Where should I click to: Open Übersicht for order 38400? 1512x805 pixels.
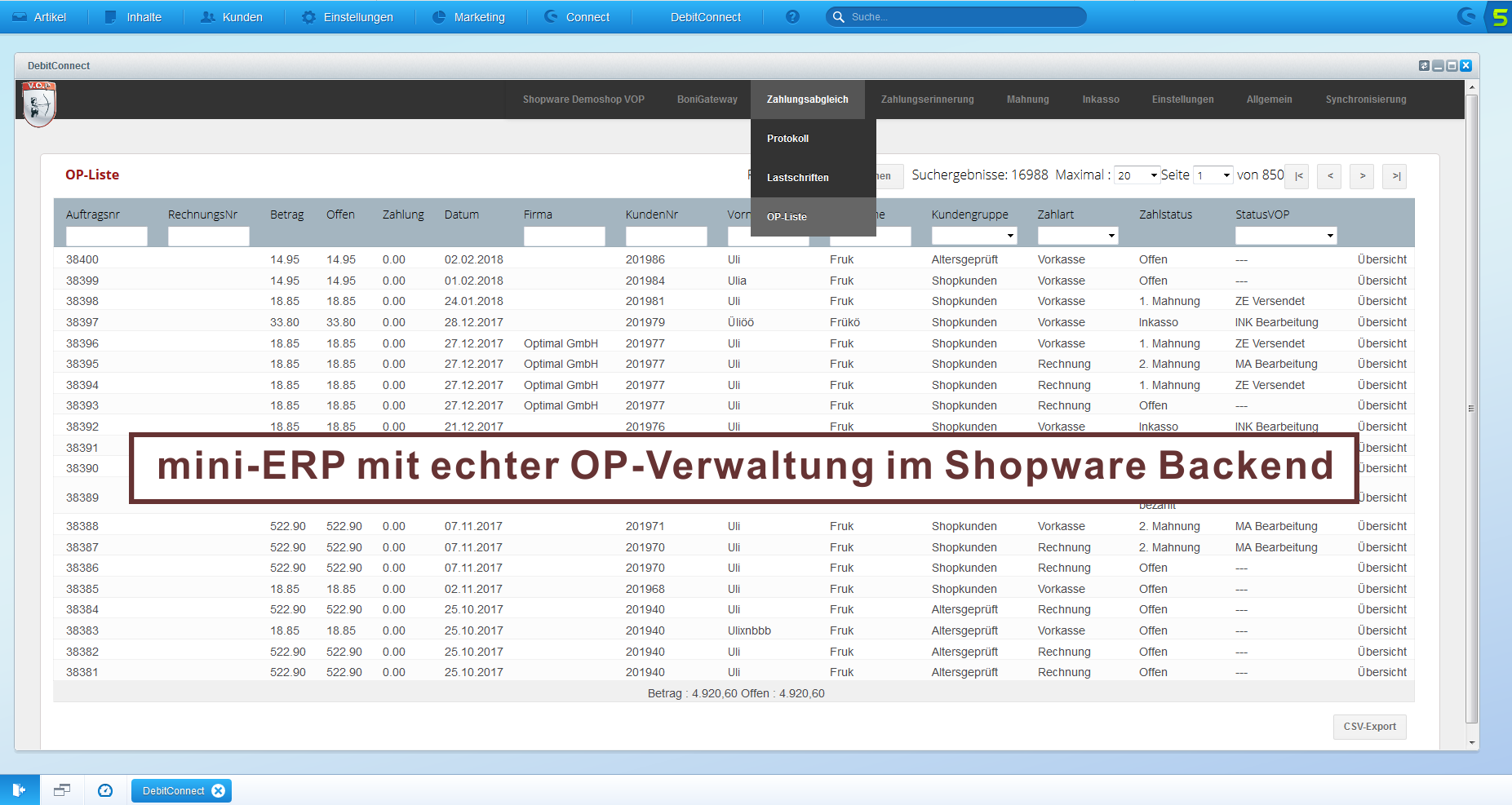click(x=1381, y=259)
